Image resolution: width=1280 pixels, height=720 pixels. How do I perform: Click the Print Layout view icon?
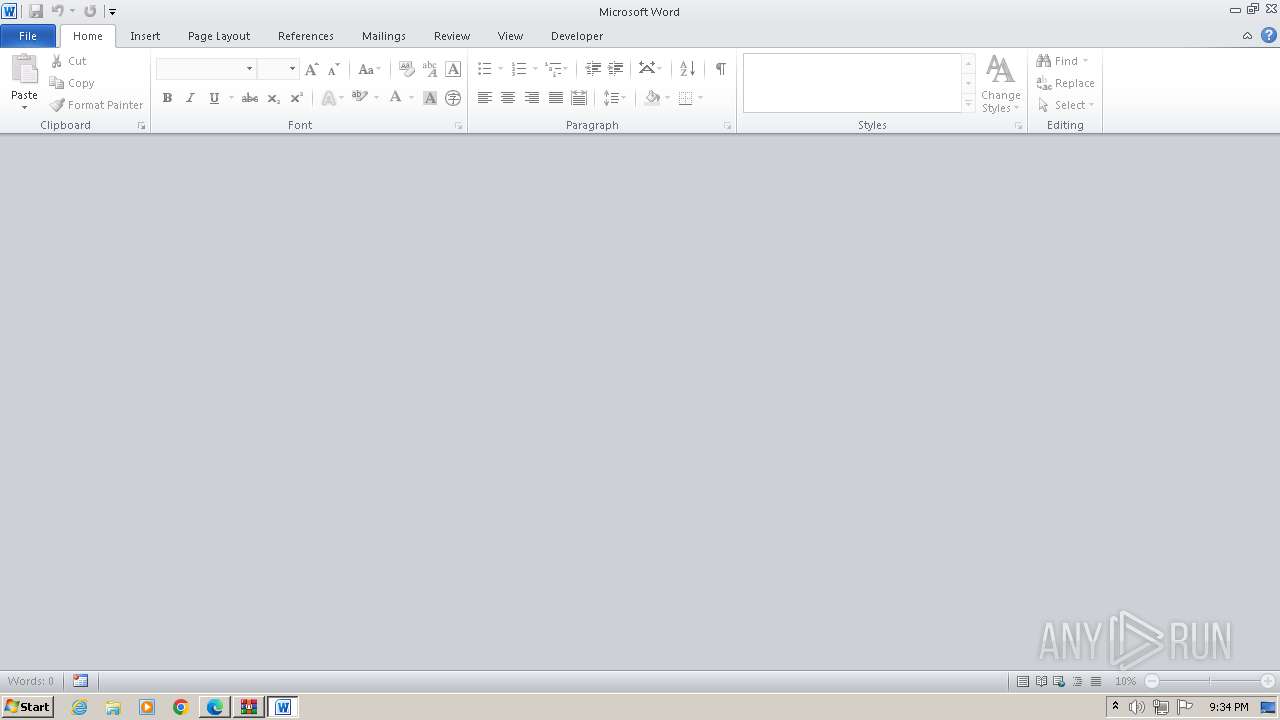coord(1023,681)
